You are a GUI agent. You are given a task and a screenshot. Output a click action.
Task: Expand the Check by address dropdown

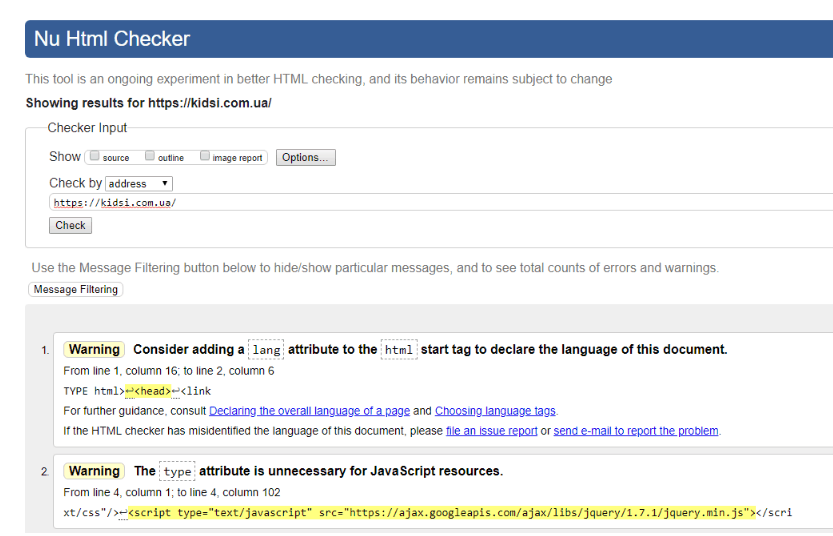click(139, 183)
